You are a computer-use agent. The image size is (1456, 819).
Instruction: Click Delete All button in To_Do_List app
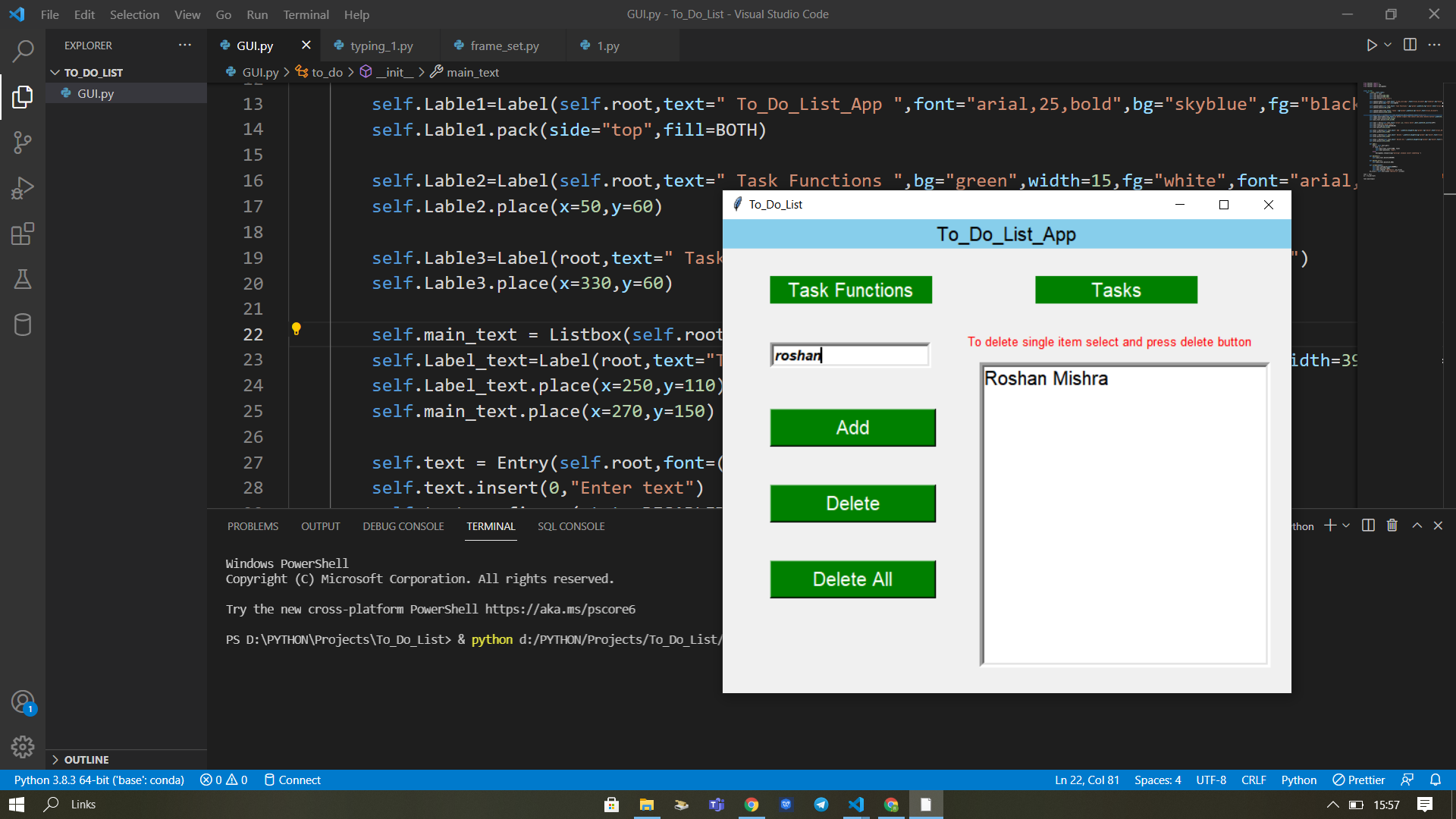(x=852, y=579)
